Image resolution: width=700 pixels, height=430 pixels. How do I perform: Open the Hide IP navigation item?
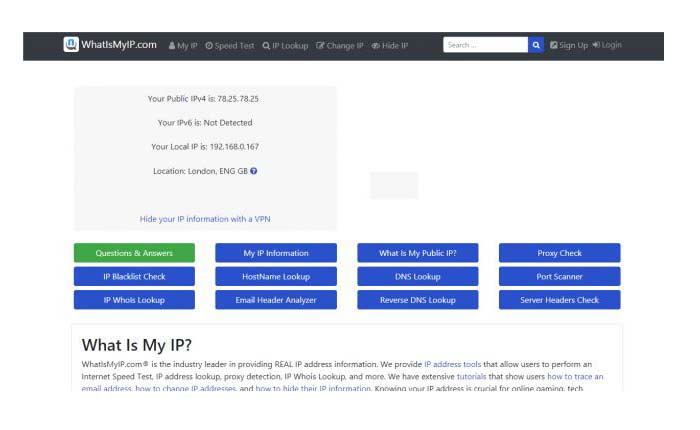tap(390, 46)
